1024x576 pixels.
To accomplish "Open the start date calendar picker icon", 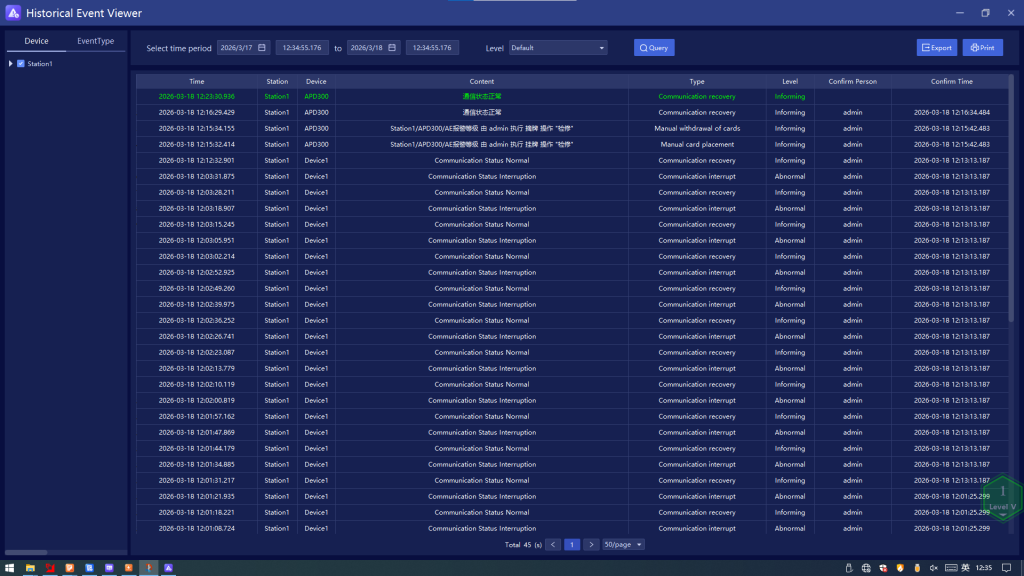I will coord(262,48).
